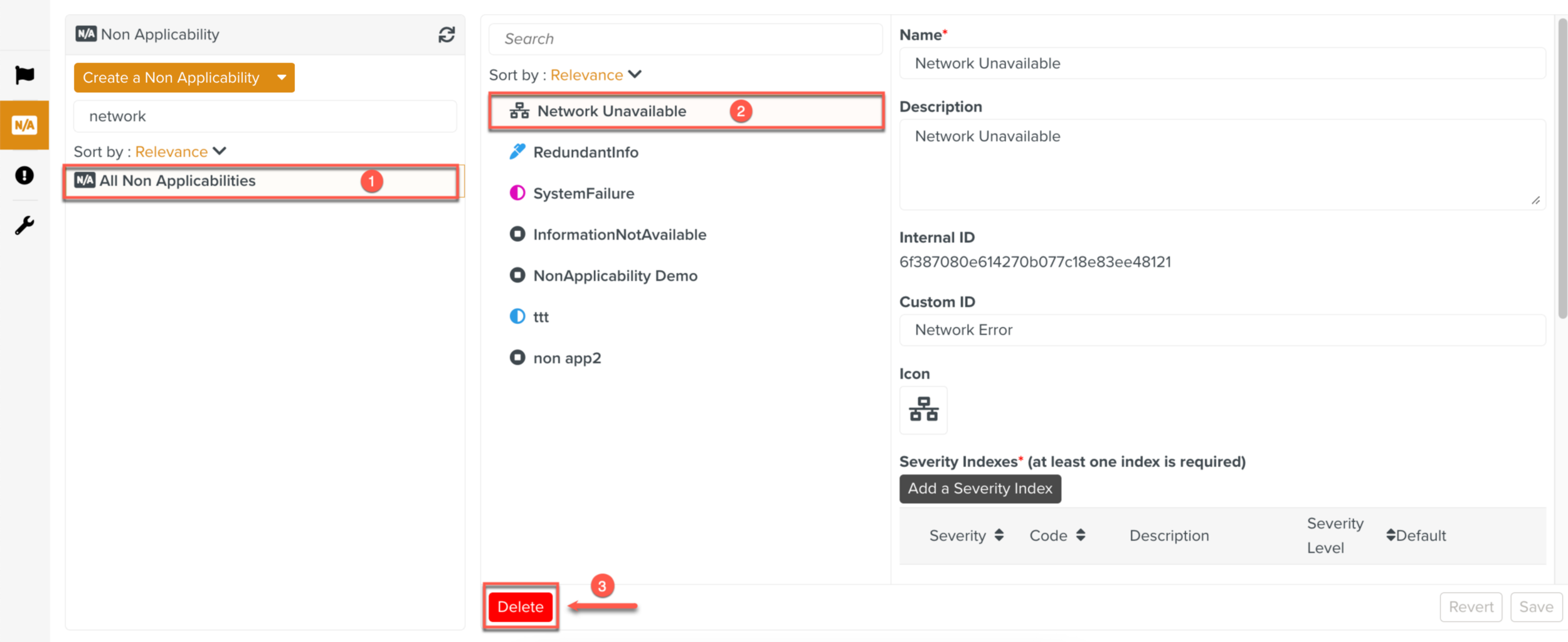Sort table by Severity column arrows
This screenshot has width=1568, height=642.
[999, 535]
